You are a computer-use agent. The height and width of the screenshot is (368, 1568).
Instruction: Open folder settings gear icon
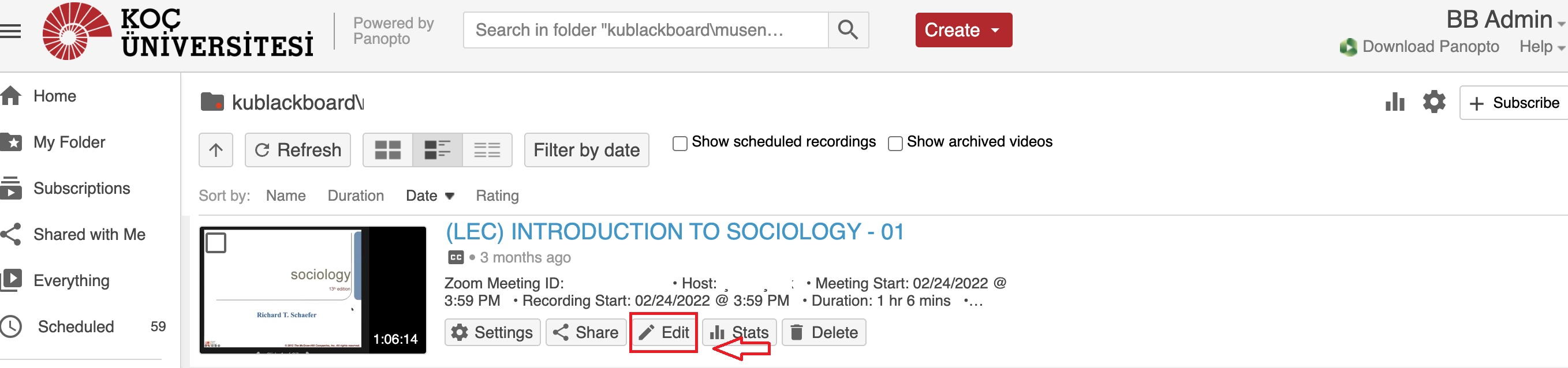coord(1433,102)
